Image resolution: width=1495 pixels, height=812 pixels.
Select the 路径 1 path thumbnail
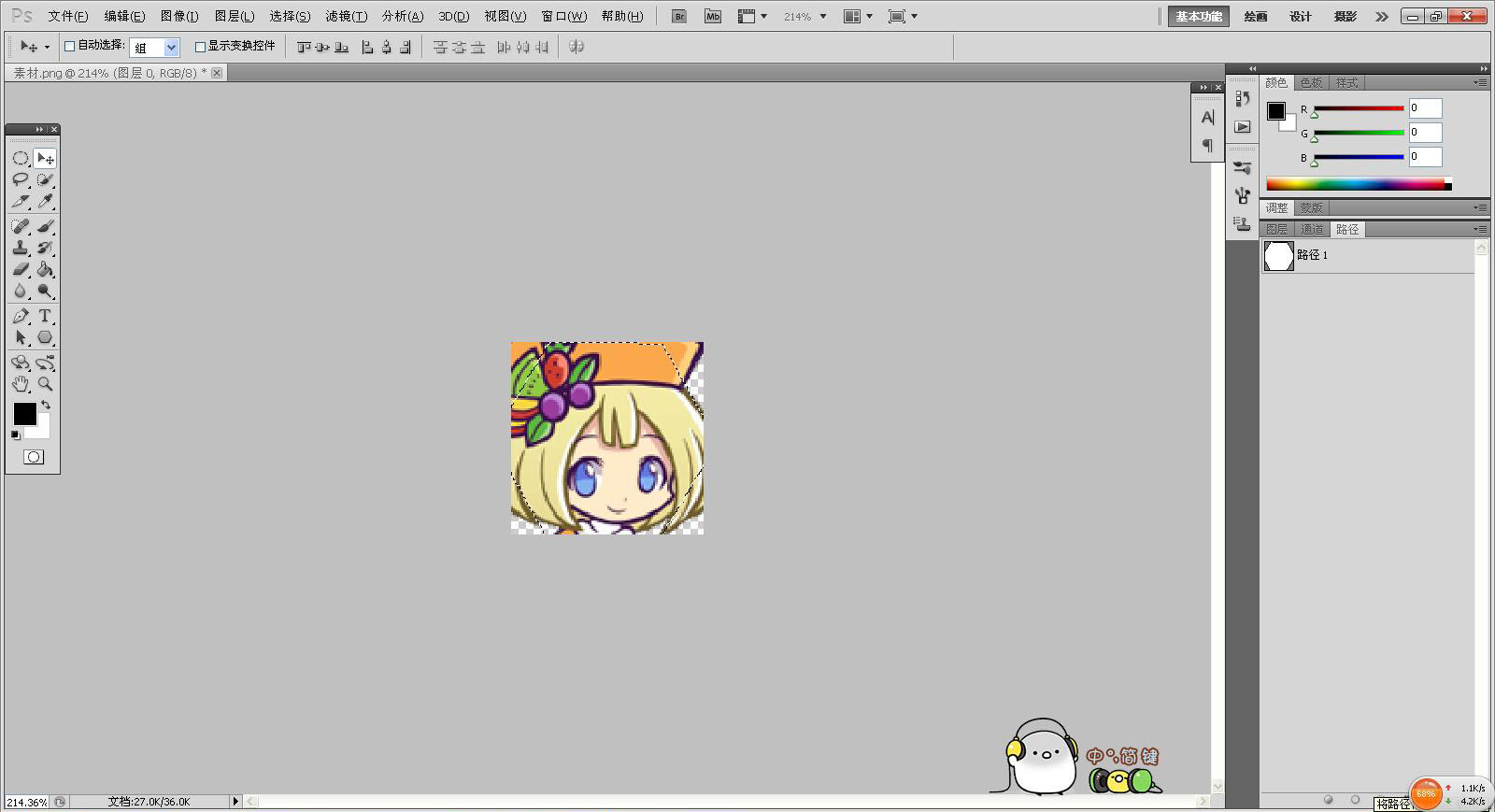click(x=1279, y=255)
